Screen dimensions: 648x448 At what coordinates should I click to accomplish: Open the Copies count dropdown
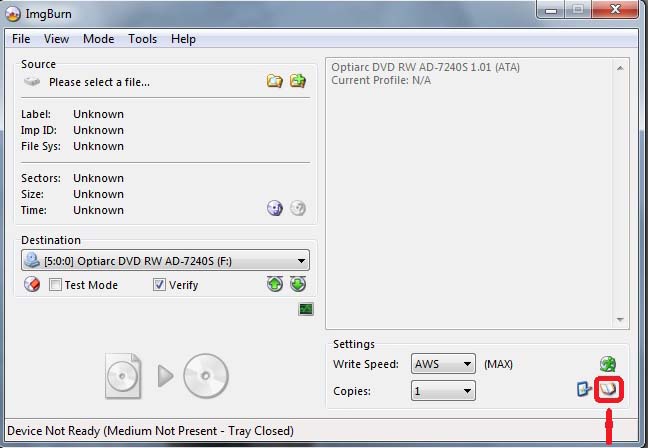pyautogui.click(x=443, y=391)
